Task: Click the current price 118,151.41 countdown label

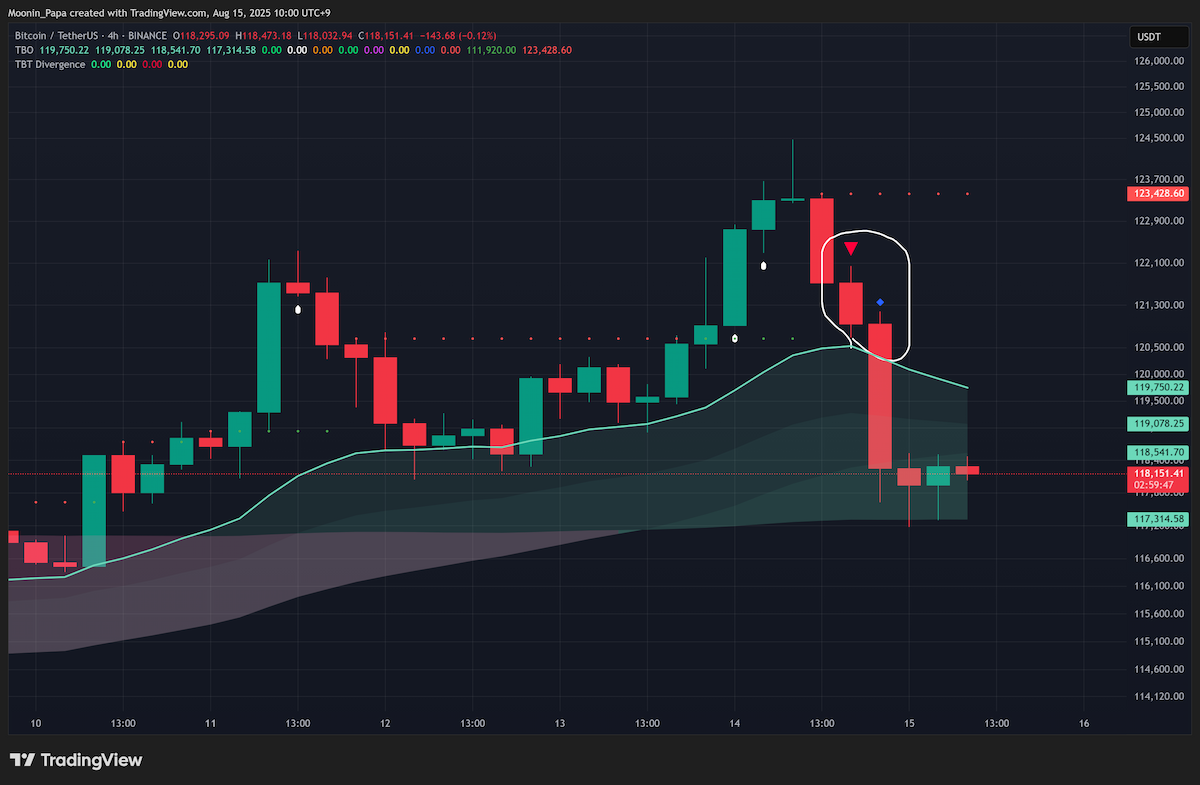Action: pos(1160,479)
